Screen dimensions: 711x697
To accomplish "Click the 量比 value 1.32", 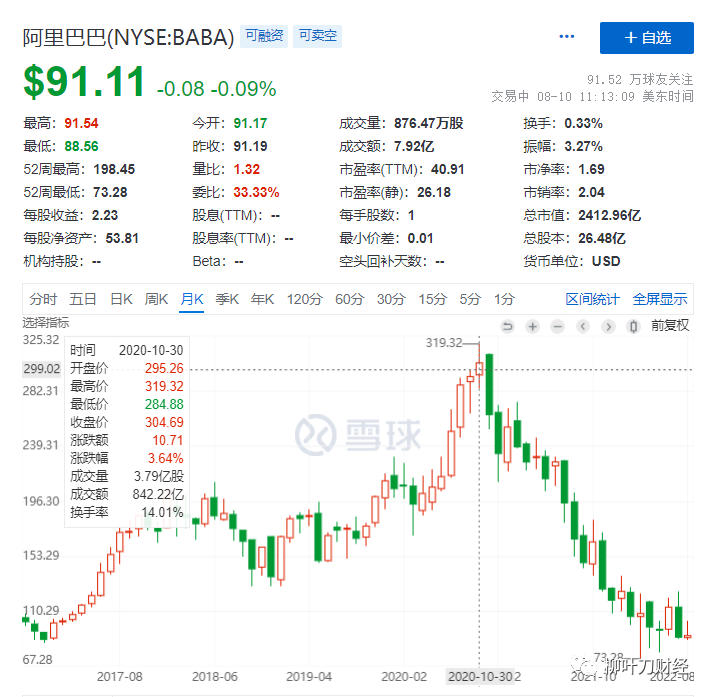I will point(247,170).
